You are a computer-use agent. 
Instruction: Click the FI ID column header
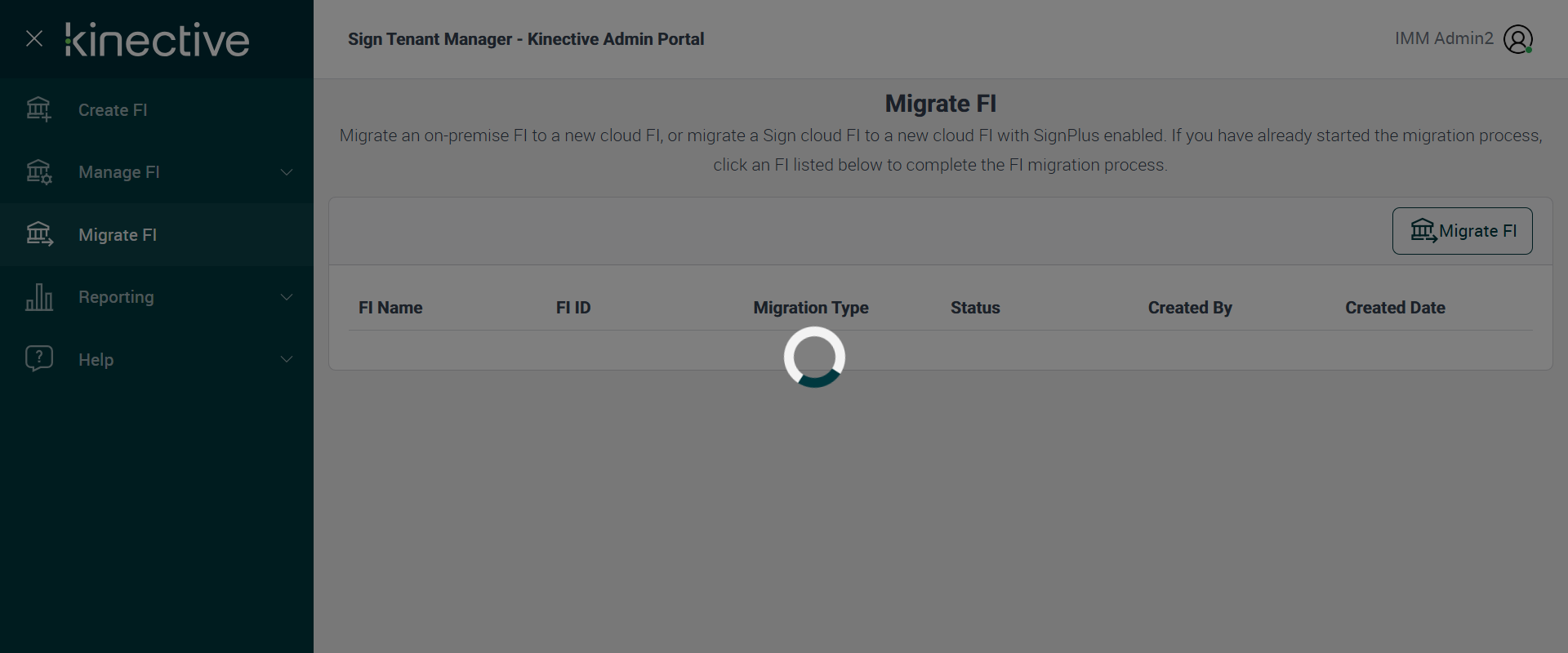tap(573, 308)
